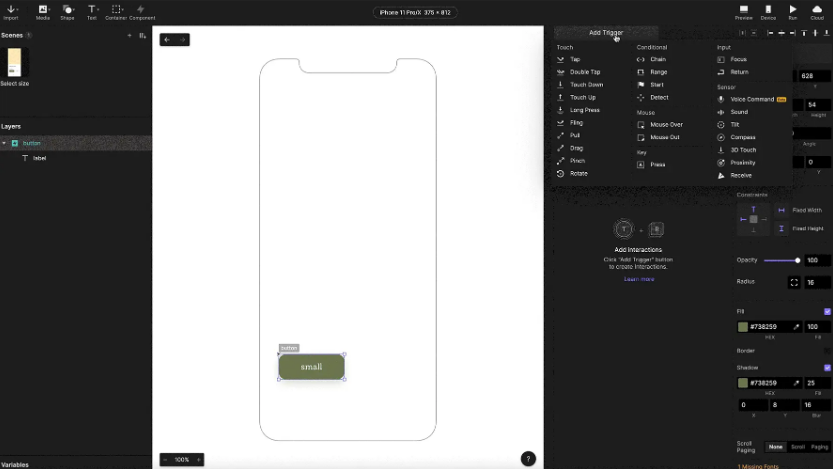The image size is (833, 469).
Task: Toggle Fixed Width constraint
Action: pos(781,210)
